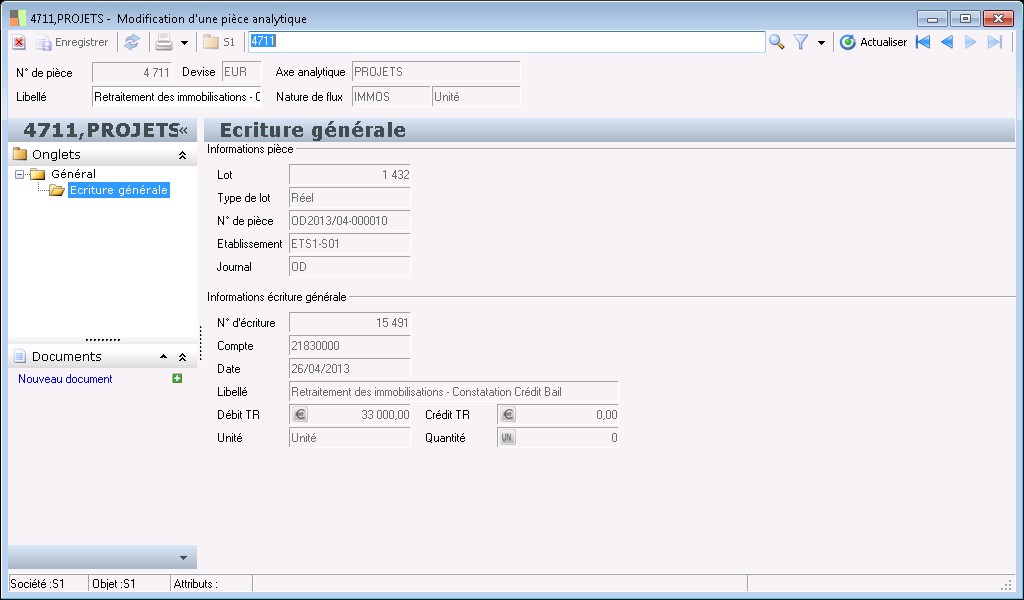Minimize the window
Screen dimensions: 1024x600
932,18
